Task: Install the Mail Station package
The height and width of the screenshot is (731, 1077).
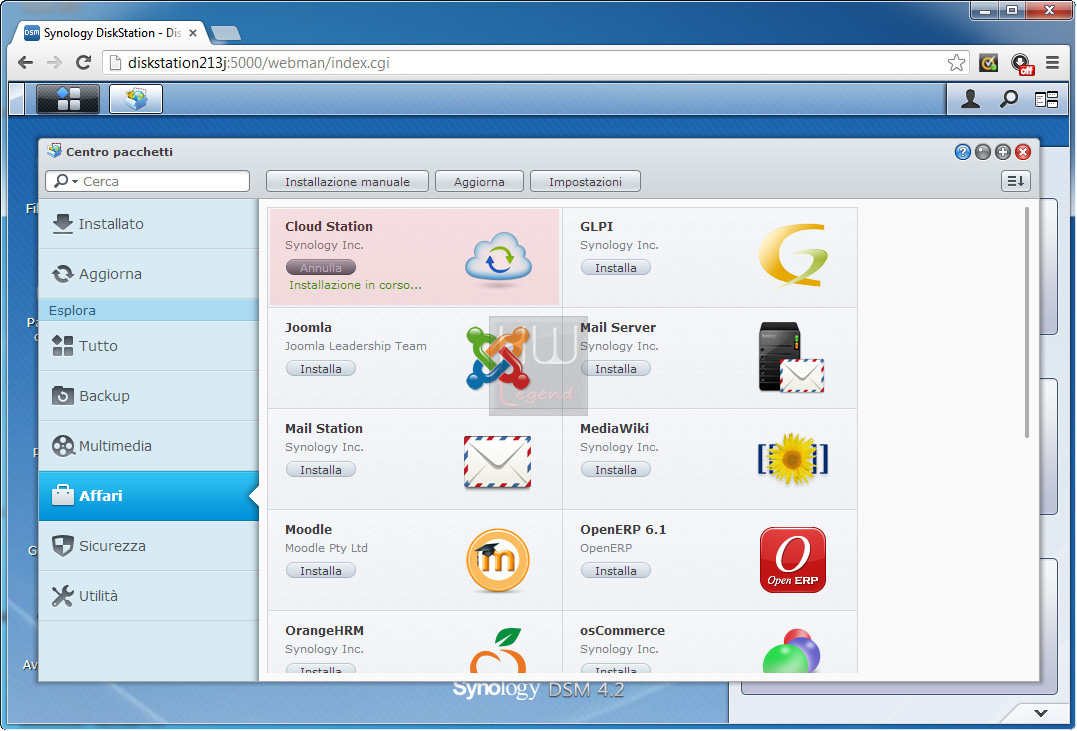Action: [x=321, y=469]
